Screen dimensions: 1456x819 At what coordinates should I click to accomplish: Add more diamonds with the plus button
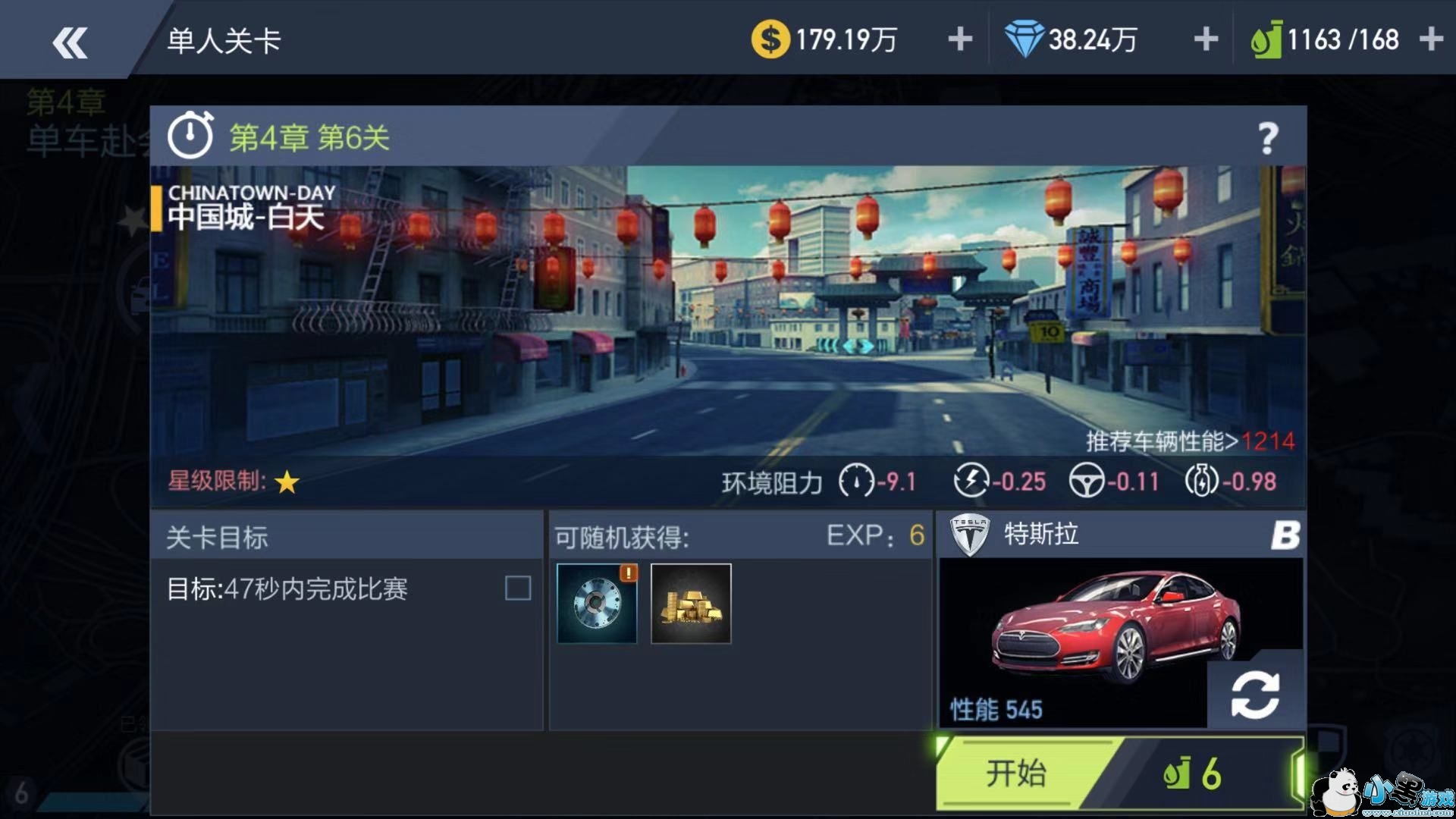(x=1206, y=39)
